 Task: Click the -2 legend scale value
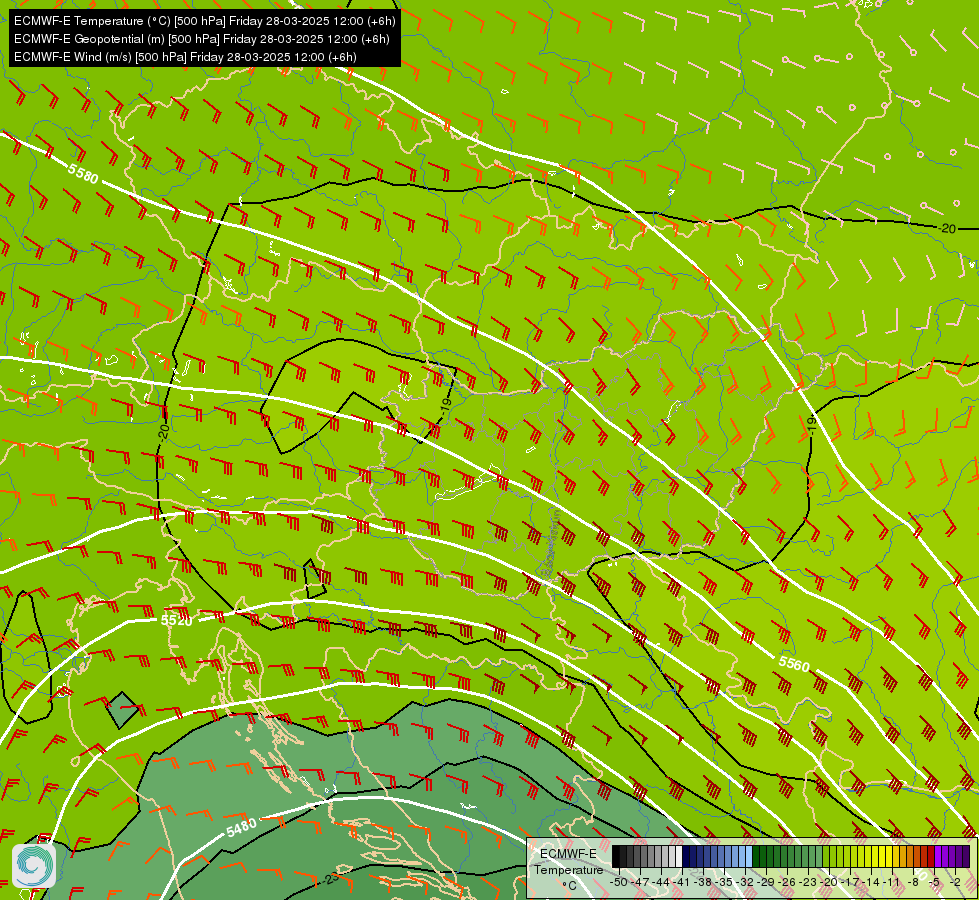pyautogui.click(x=955, y=882)
